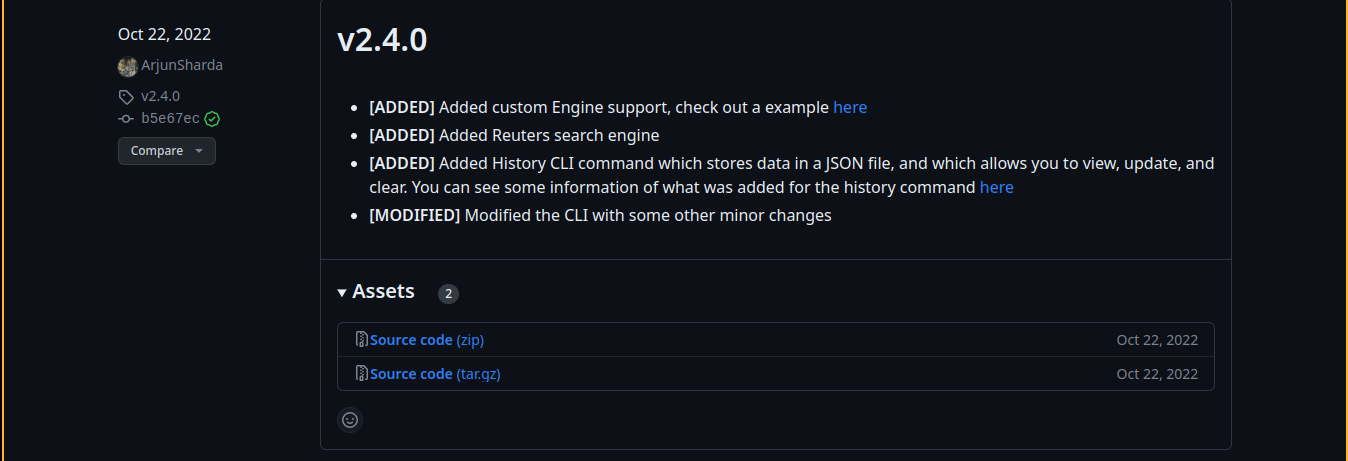Image resolution: width=1348 pixels, height=461 pixels.
Task: Click the commit icon beside b5e67ec
Action: tap(126, 119)
